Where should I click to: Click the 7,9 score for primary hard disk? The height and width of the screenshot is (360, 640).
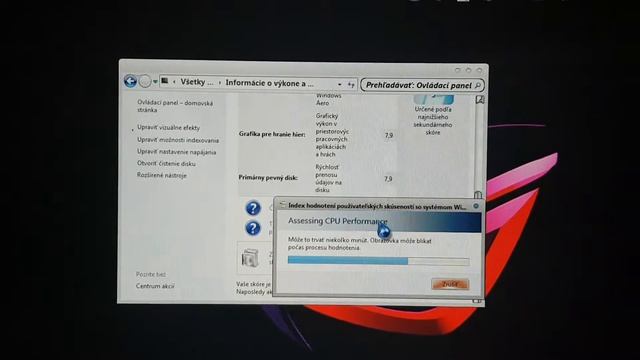pos(388,179)
